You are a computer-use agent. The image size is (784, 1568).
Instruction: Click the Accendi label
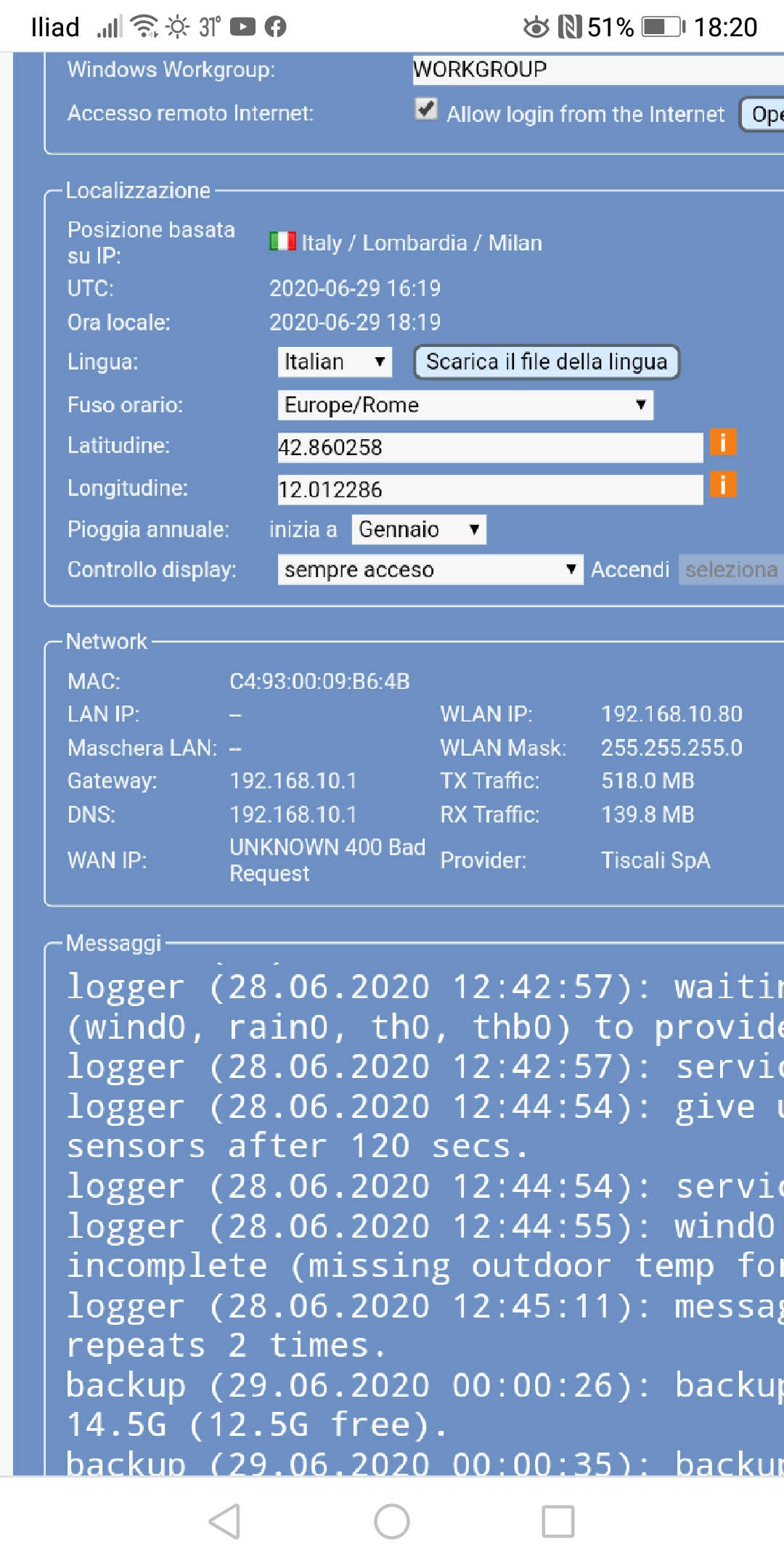tap(630, 570)
